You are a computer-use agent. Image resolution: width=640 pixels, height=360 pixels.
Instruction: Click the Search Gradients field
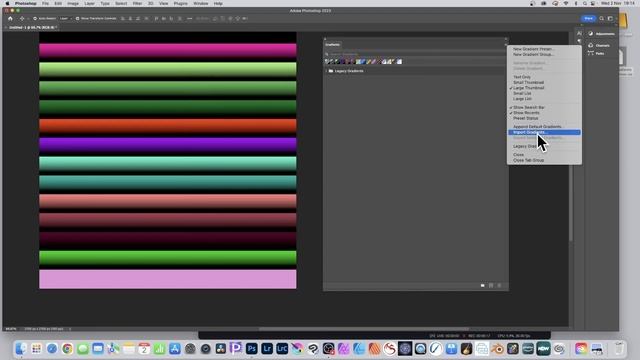tap(415, 54)
